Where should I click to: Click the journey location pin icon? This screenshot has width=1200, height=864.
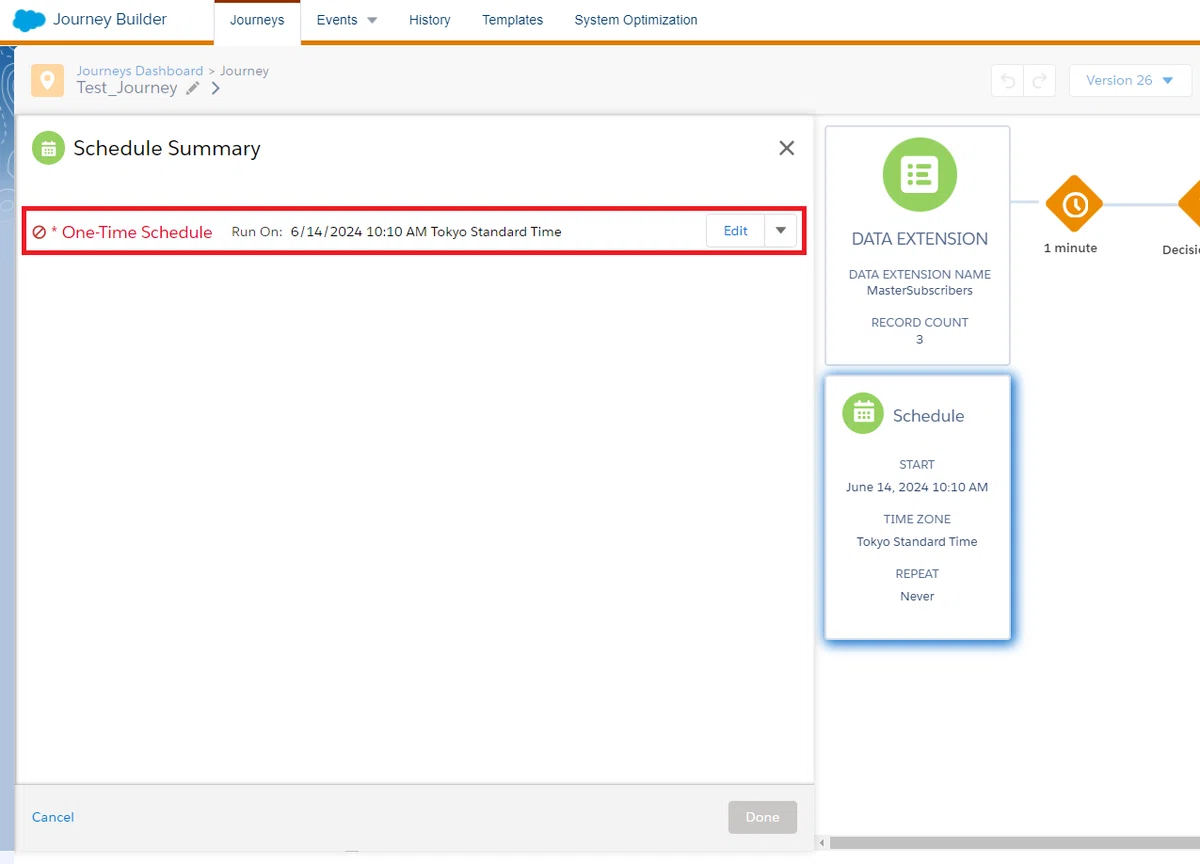pyautogui.click(x=47, y=80)
